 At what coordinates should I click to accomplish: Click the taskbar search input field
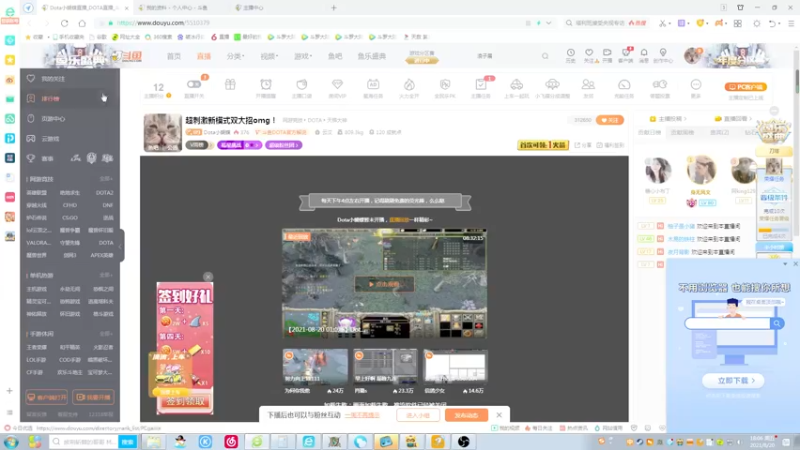click(85, 442)
